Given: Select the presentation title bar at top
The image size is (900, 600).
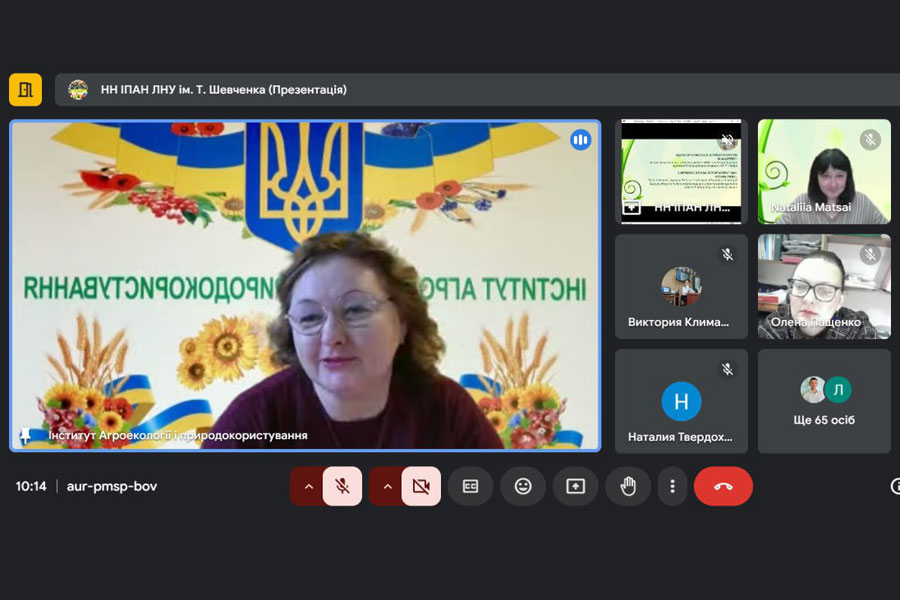Looking at the screenshot, I should coord(224,89).
